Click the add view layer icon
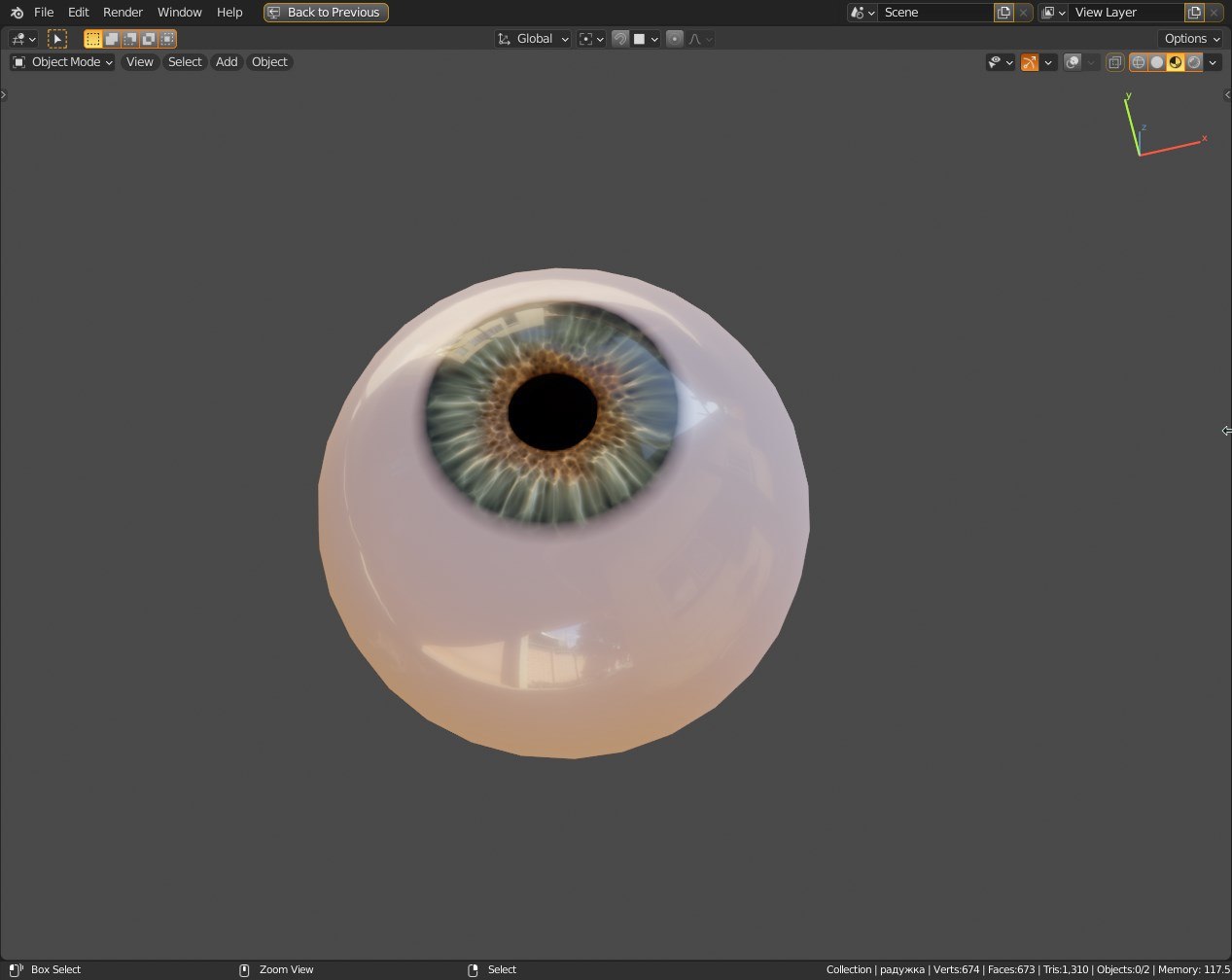The image size is (1232, 980). [1194, 13]
